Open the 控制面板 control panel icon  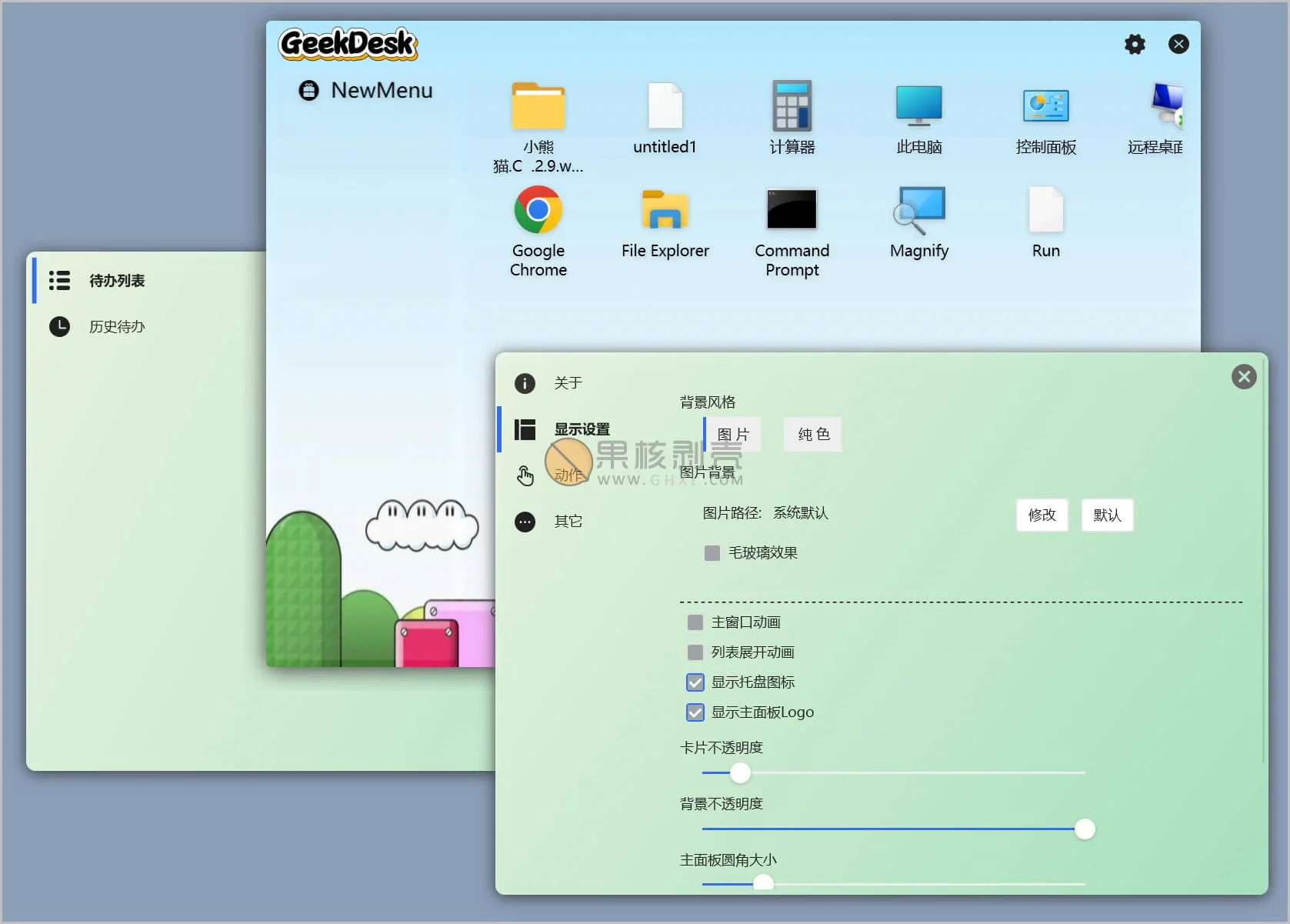point(1045,106)
